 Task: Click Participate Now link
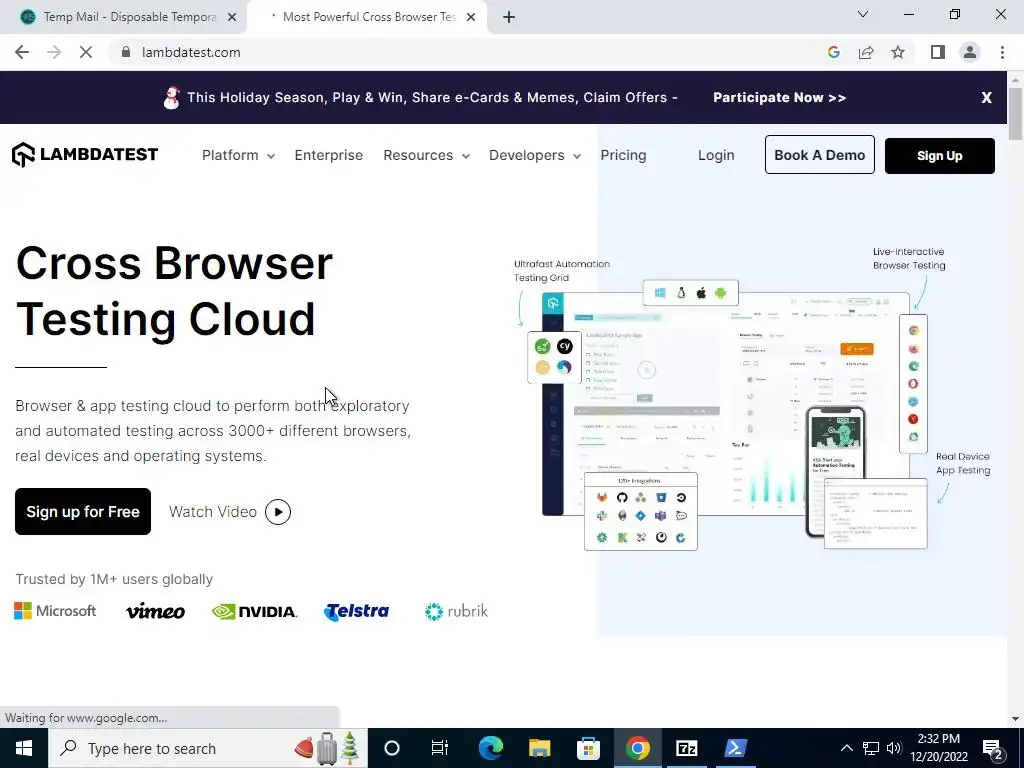pyautogui.click(x=779, y=97)
